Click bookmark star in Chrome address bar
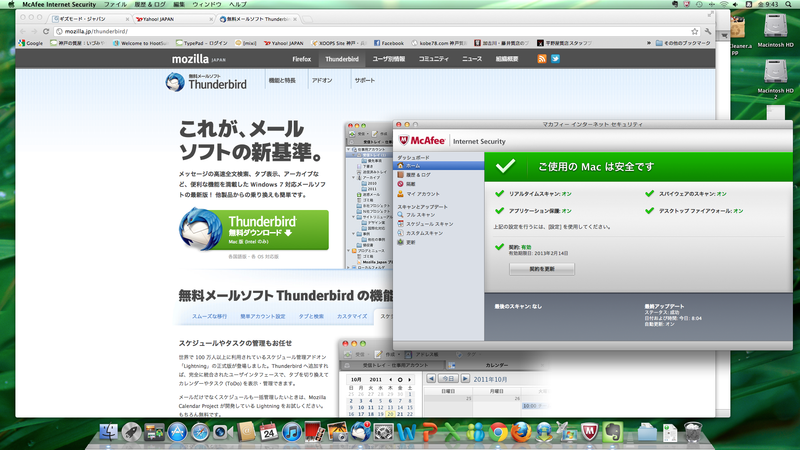The image size is (800, 450). coord(694,31)
